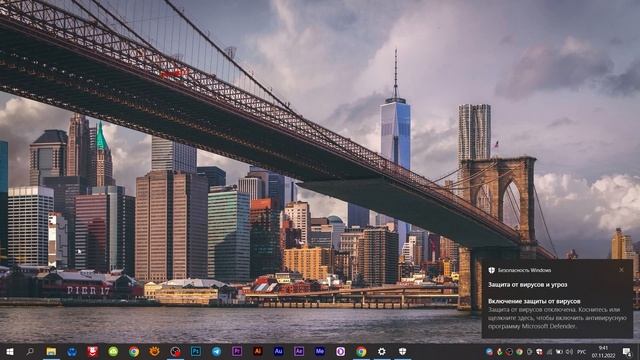Open the clock and date showing 07.11.2022
The width and height of the screenshot is (640, 360).
pos(603,352)
